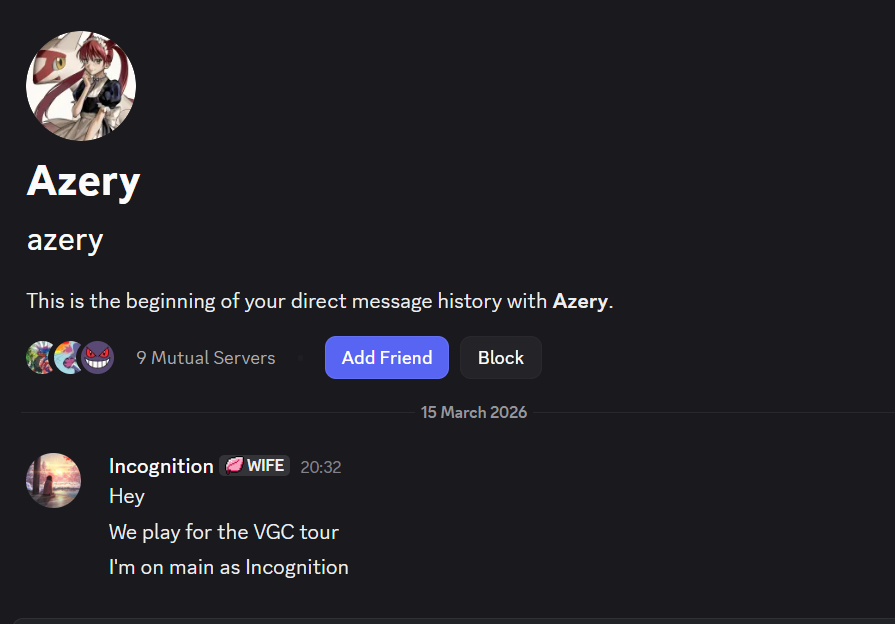Click the direct message history beginning text
This screenshot has width=895, height=624.
[x=321, y=300]
